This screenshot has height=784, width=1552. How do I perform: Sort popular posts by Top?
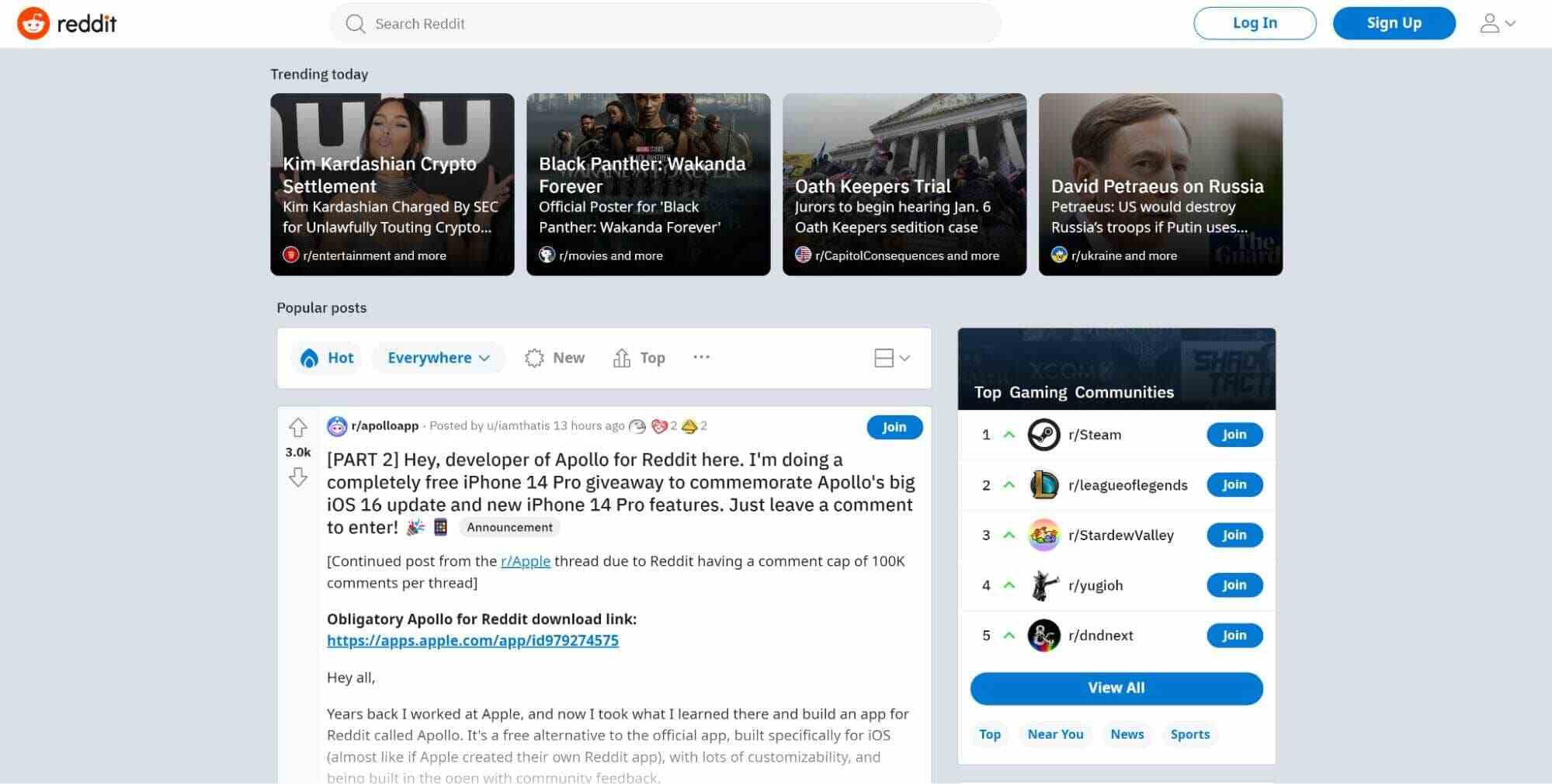click(639, 358)
